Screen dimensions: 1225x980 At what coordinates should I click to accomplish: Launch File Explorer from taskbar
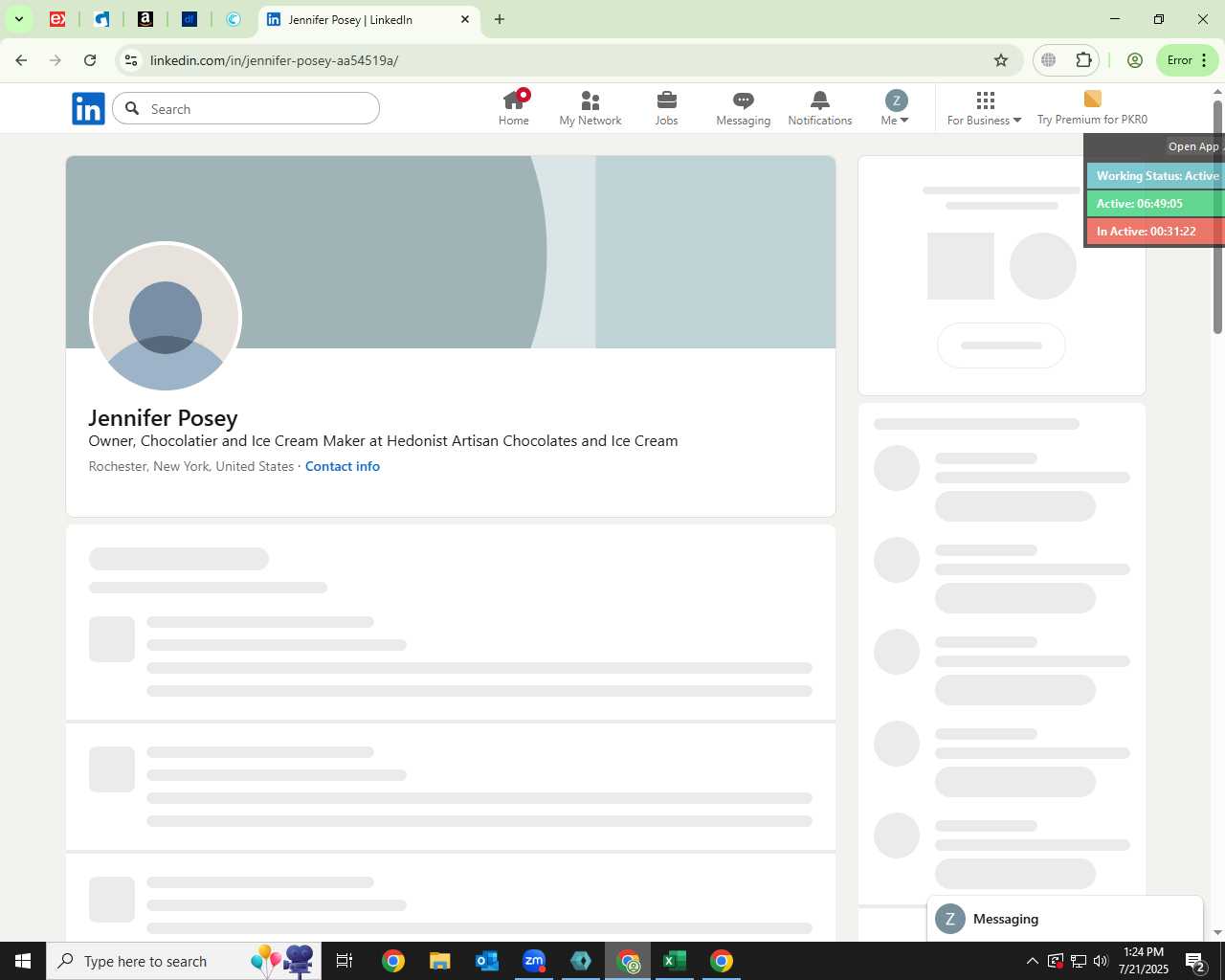(x=439, y=961)
